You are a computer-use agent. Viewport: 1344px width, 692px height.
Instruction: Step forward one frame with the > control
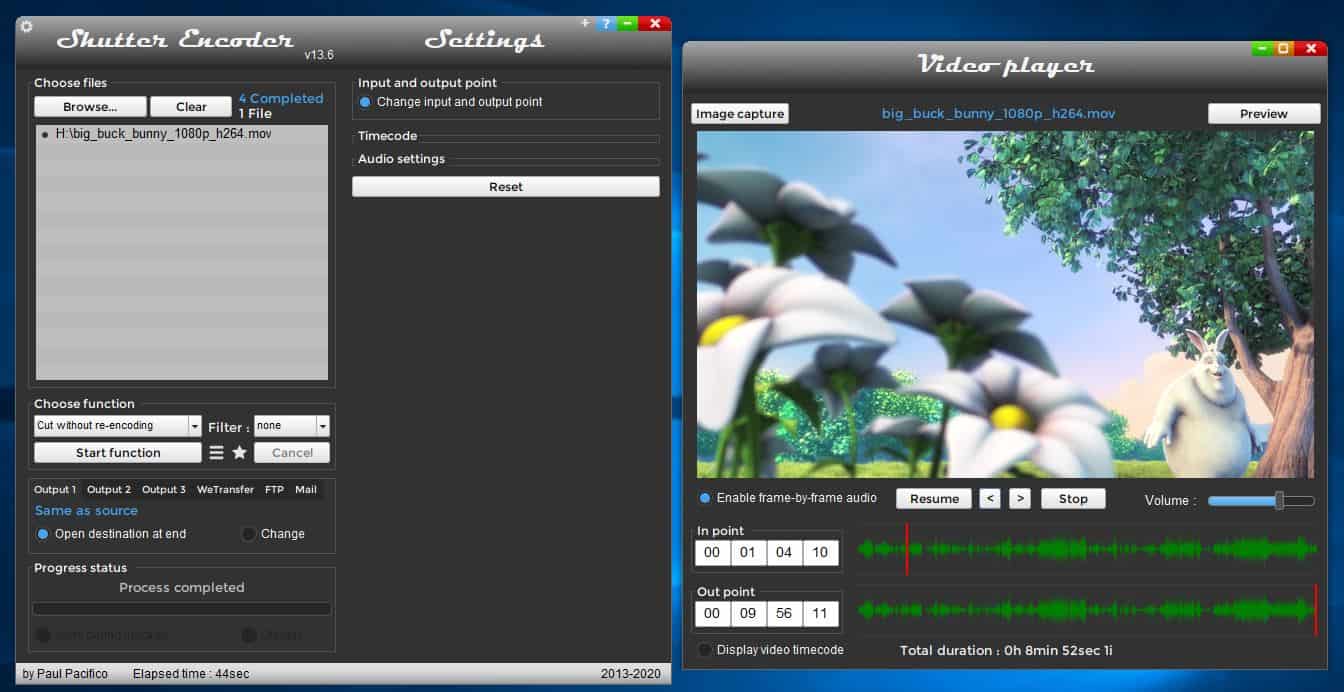pyautogui.click(x=1019, y=498)
